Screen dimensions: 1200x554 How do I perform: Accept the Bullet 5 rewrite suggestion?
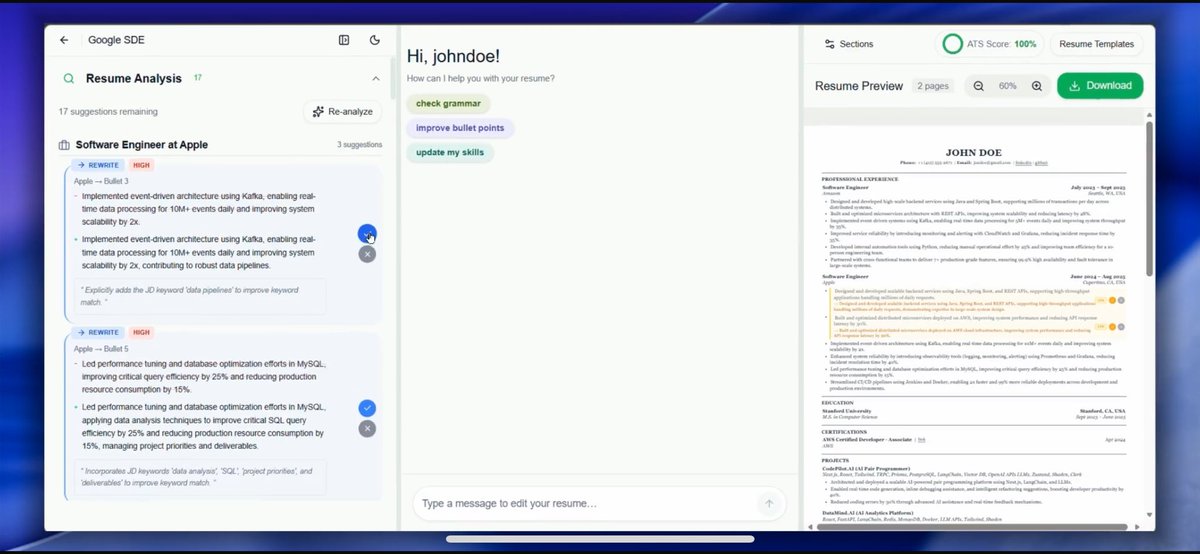[x=367, y=408]
